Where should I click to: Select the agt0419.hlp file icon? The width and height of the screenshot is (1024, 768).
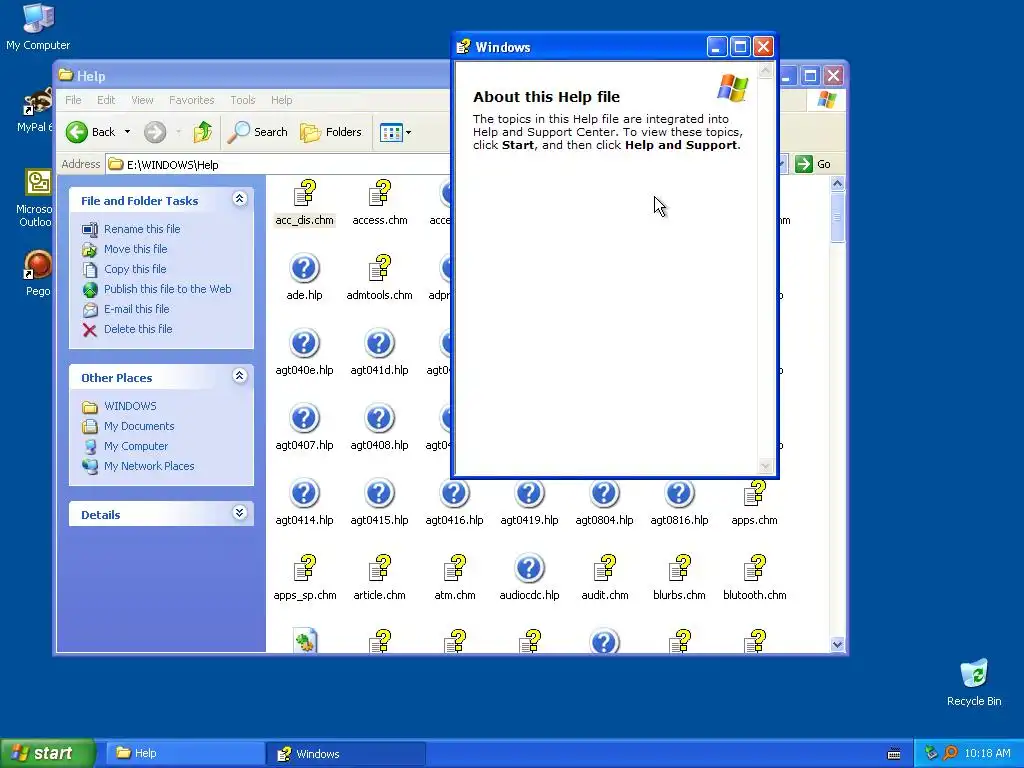point(530,494)
